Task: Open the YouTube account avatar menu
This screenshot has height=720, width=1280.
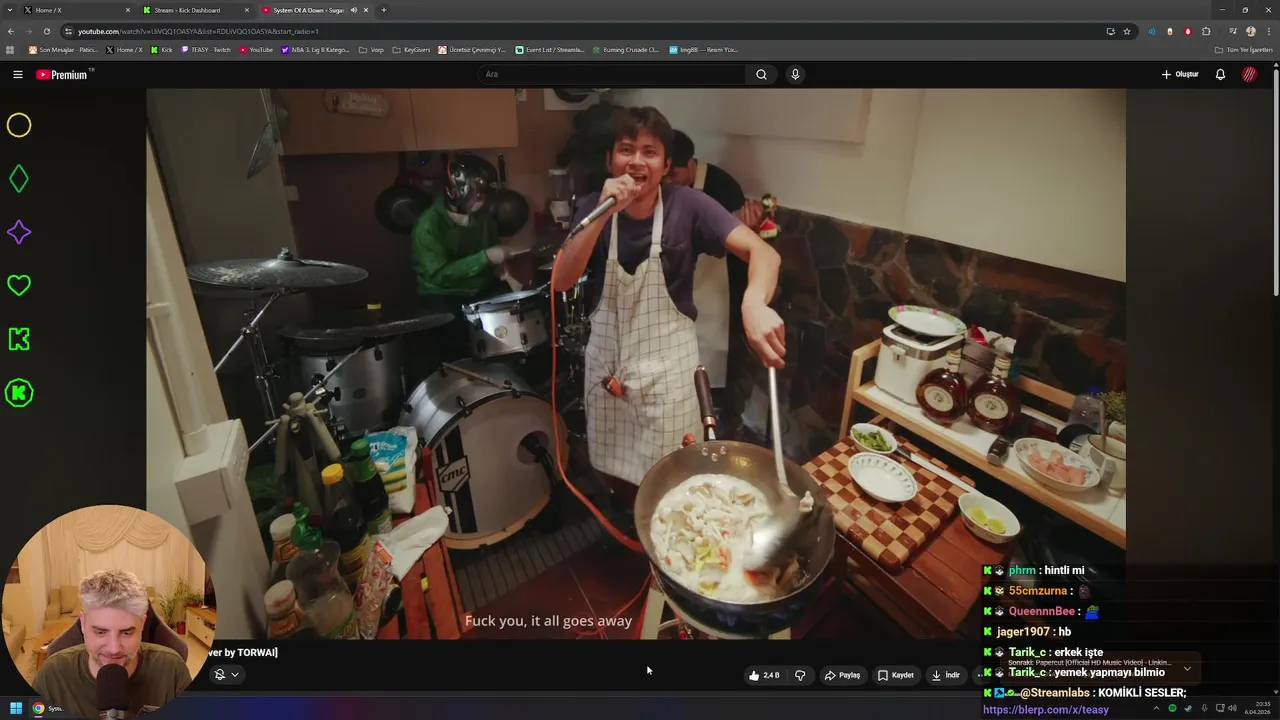Action: 1249,74
